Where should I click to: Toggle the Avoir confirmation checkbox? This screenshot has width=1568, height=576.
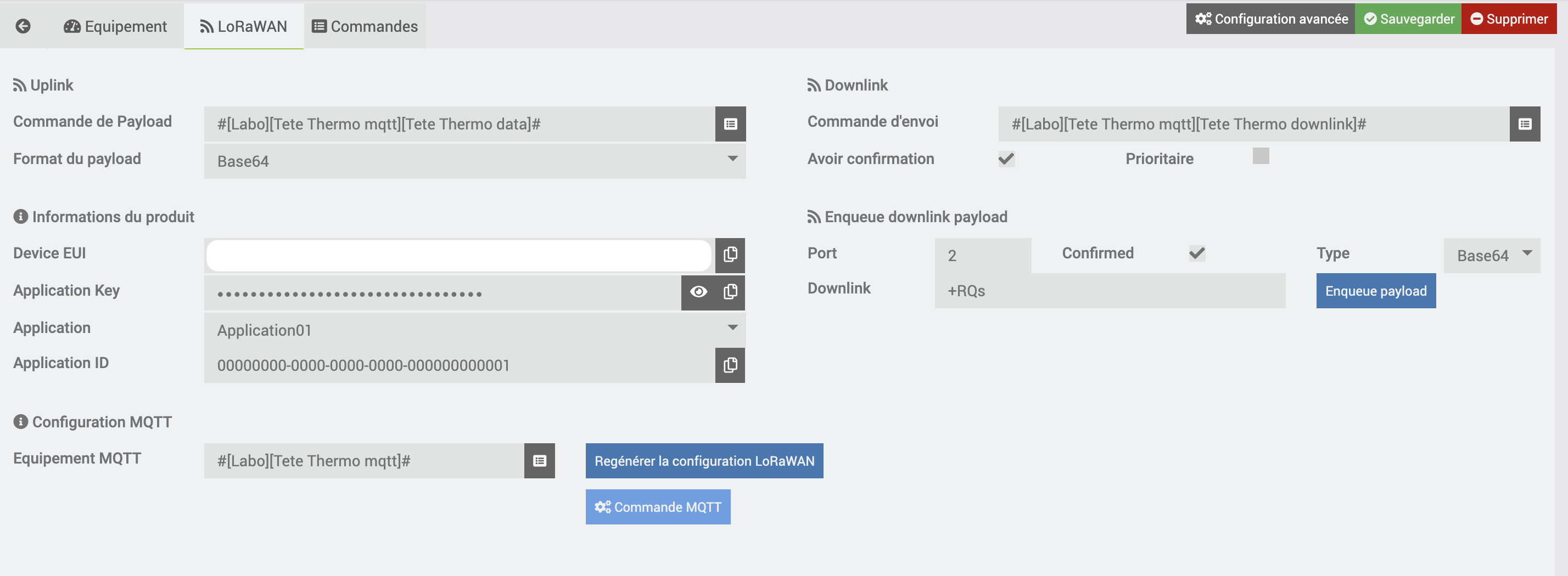pos(1006,159)
